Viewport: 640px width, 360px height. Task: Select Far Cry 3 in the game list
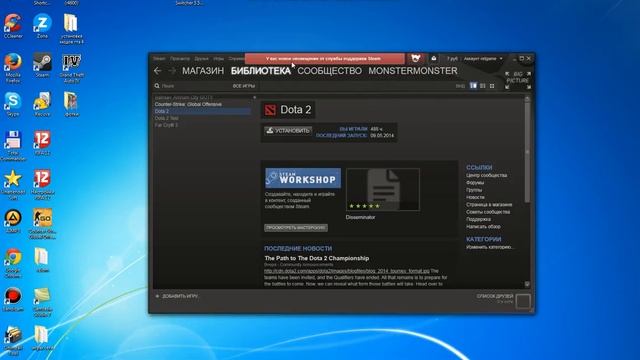click(x=166, y=125)
